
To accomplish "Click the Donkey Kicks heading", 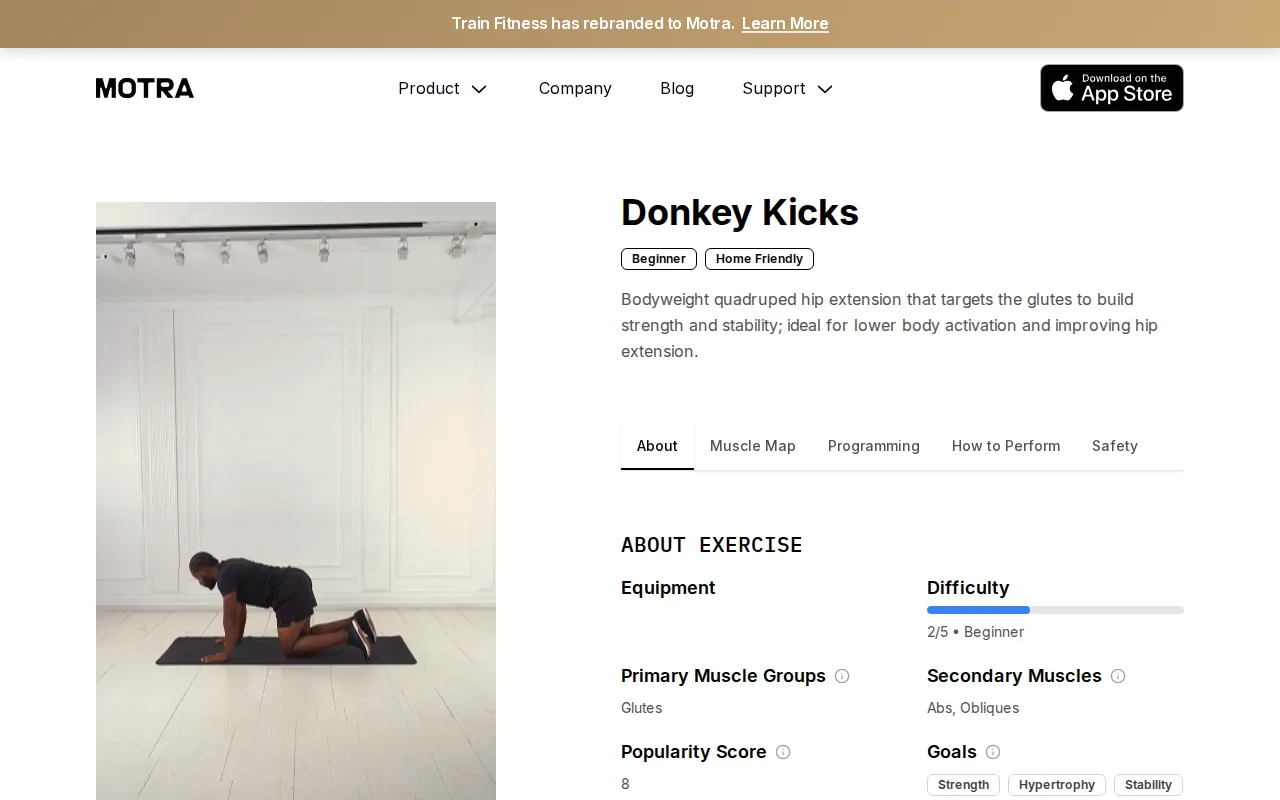I will pyautogui.click(x=740, y=213).
